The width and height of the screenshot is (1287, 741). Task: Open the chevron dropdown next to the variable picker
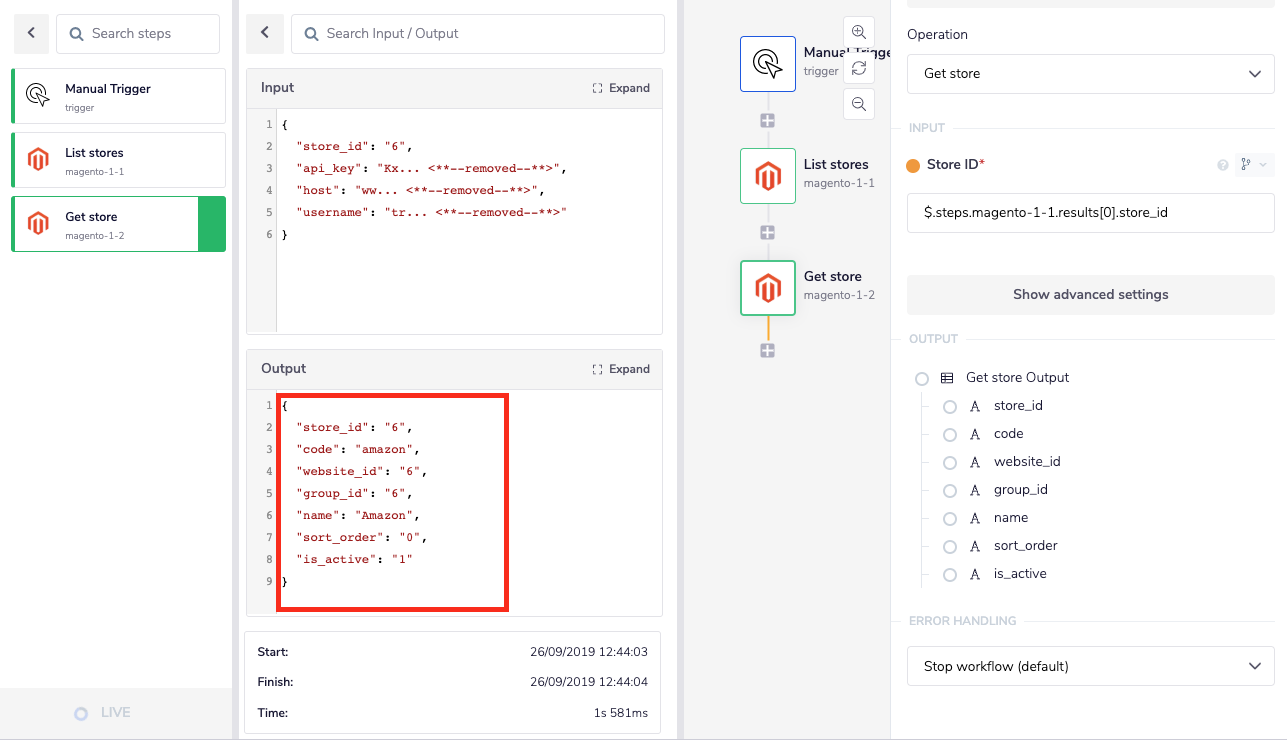coord(1261,164)
